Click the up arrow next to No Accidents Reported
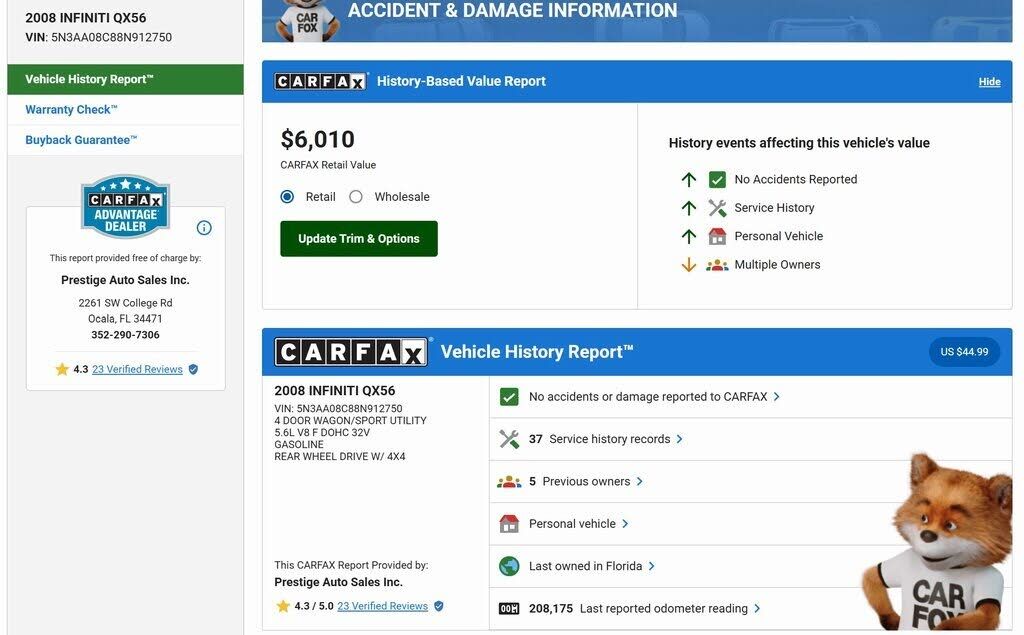The image size is (1024, 635). (688, 179)
